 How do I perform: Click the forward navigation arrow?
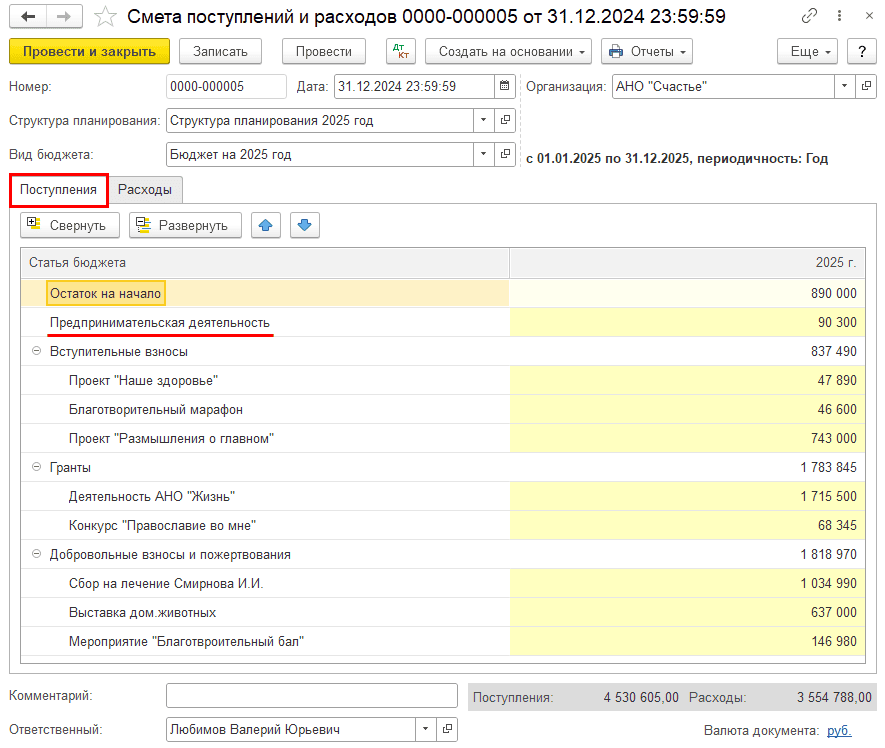(x=64, y=17)
